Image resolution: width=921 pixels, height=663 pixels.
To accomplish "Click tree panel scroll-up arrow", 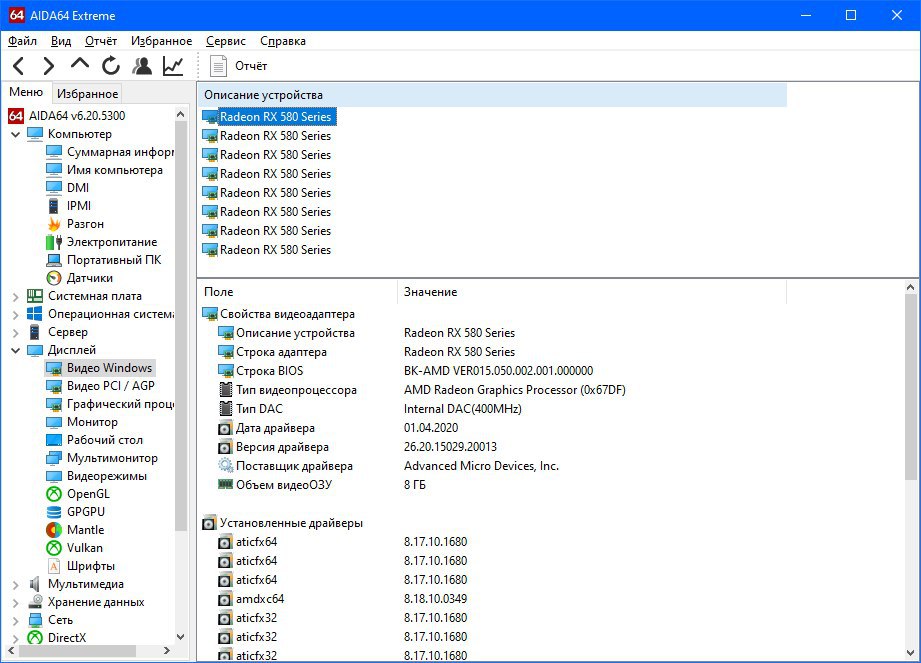I will click(180, 115).
